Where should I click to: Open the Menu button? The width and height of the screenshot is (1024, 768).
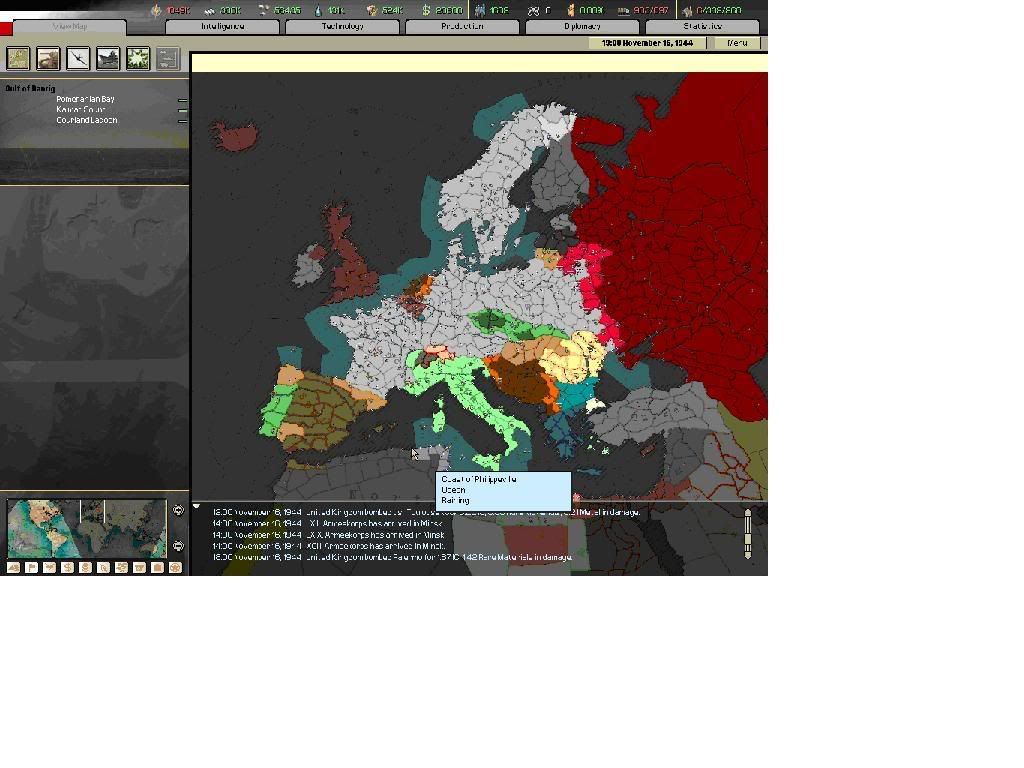(x=737, y=43)
